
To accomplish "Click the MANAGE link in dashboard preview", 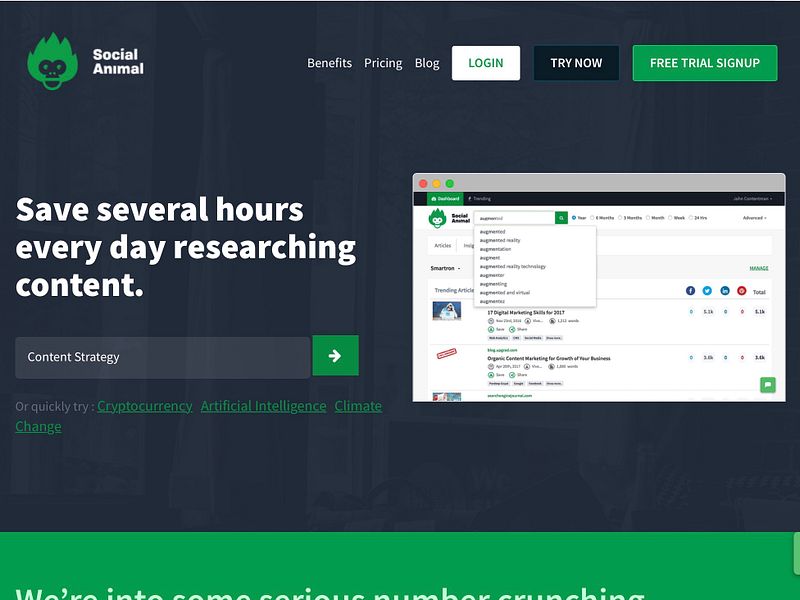I will [759, 268].
